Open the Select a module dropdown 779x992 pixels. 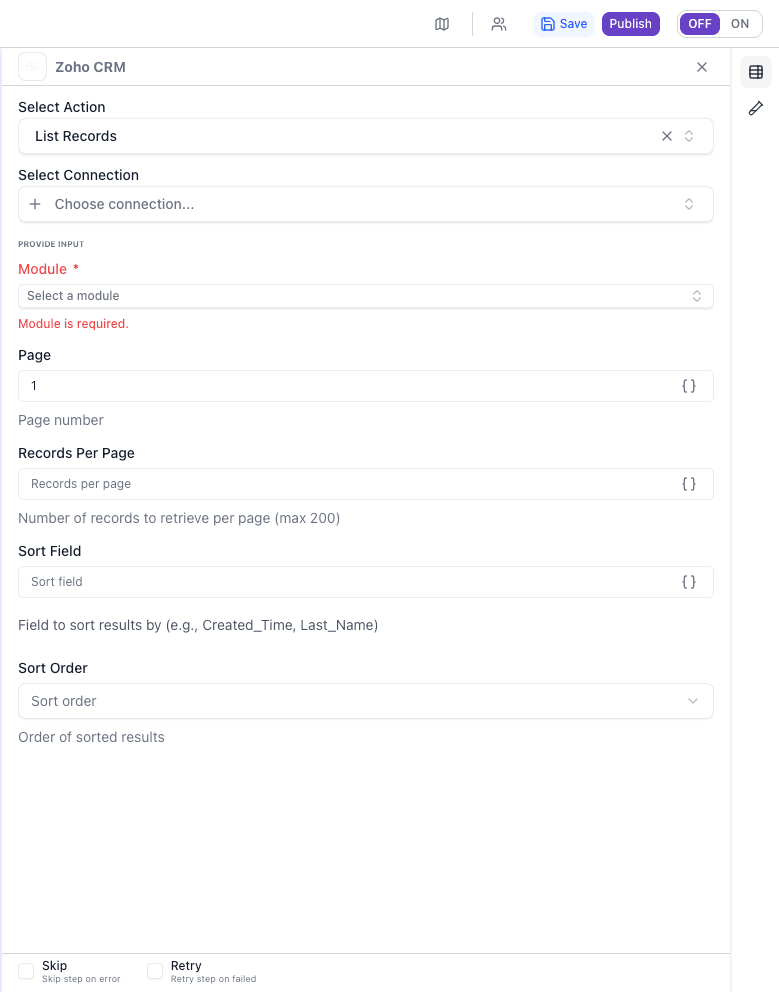[x=365, y=295]
